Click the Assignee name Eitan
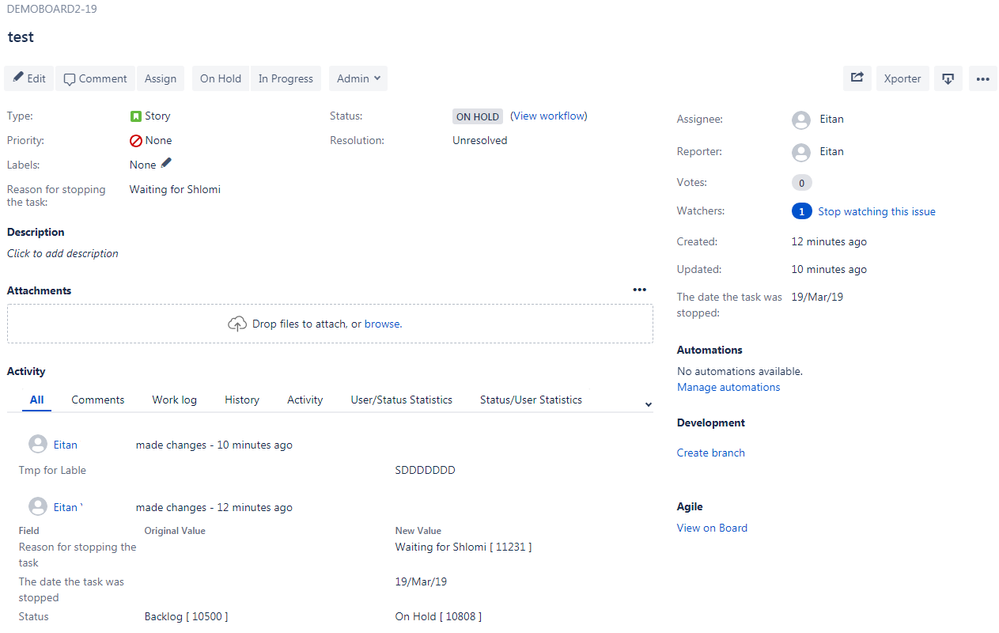Screen dimensions: 999x633 point(831,119)
